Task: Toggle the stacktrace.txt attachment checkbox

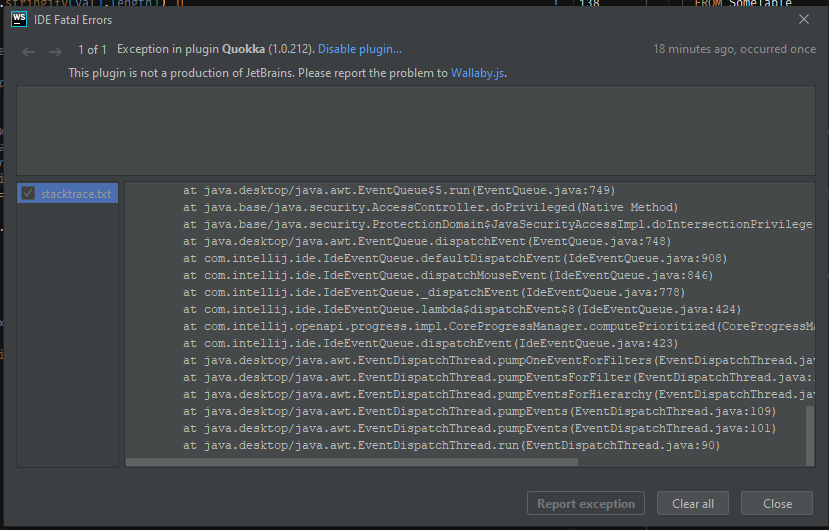Action: [x=28, y=193]
